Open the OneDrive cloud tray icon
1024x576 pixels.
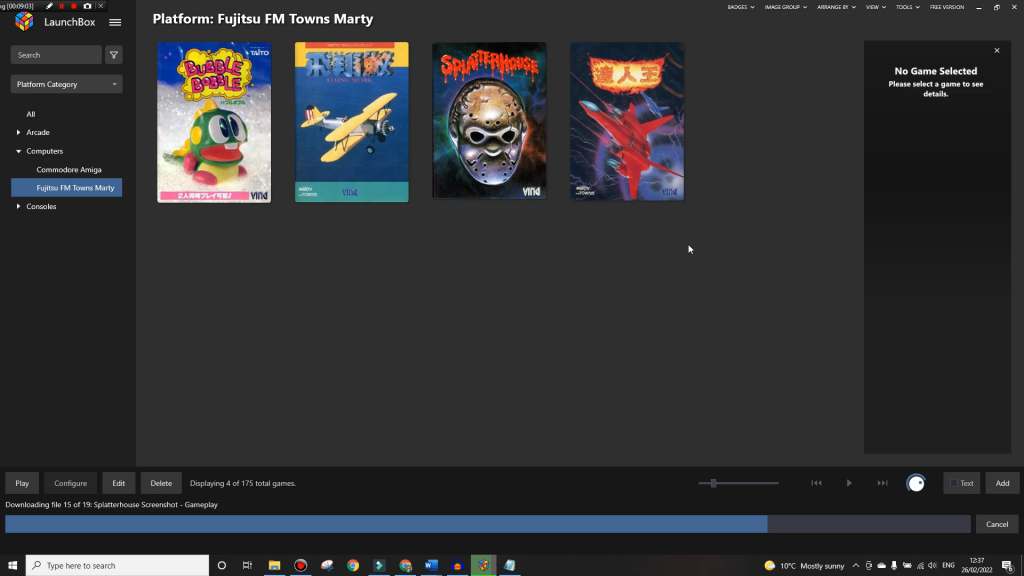click(x=882, y=566)
